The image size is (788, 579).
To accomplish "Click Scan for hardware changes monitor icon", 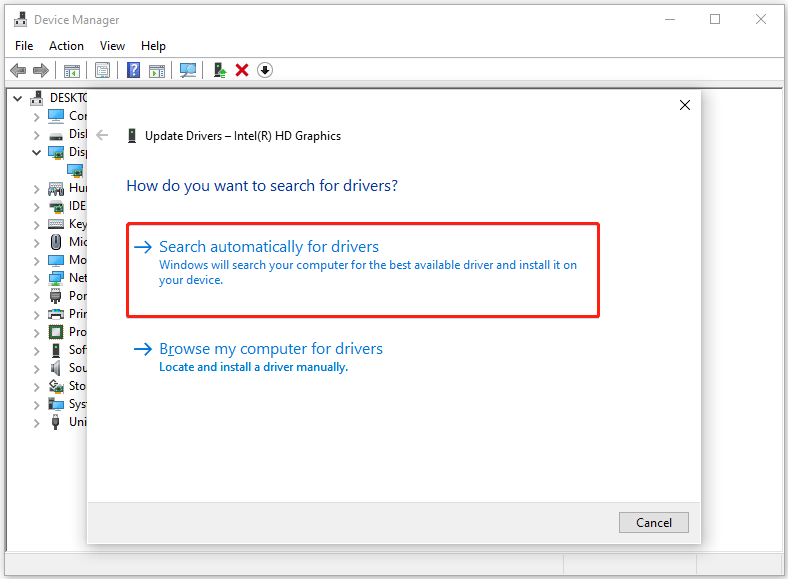I will pyautogui.click(x=188, y=70).
